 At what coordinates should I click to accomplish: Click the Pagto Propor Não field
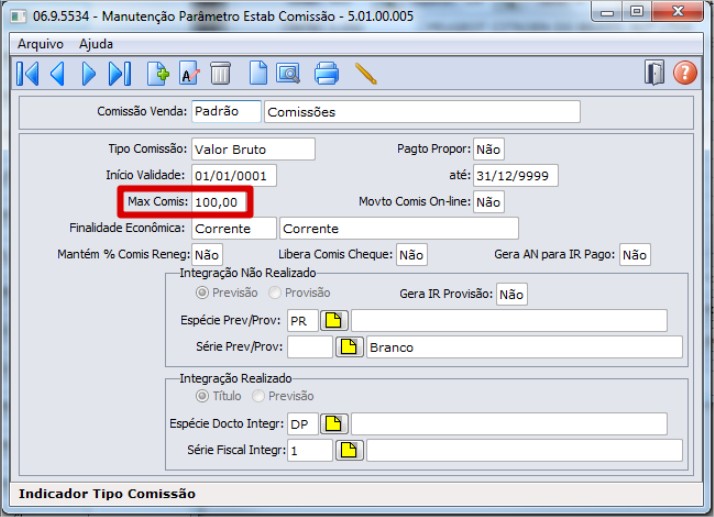click(489, 149)
